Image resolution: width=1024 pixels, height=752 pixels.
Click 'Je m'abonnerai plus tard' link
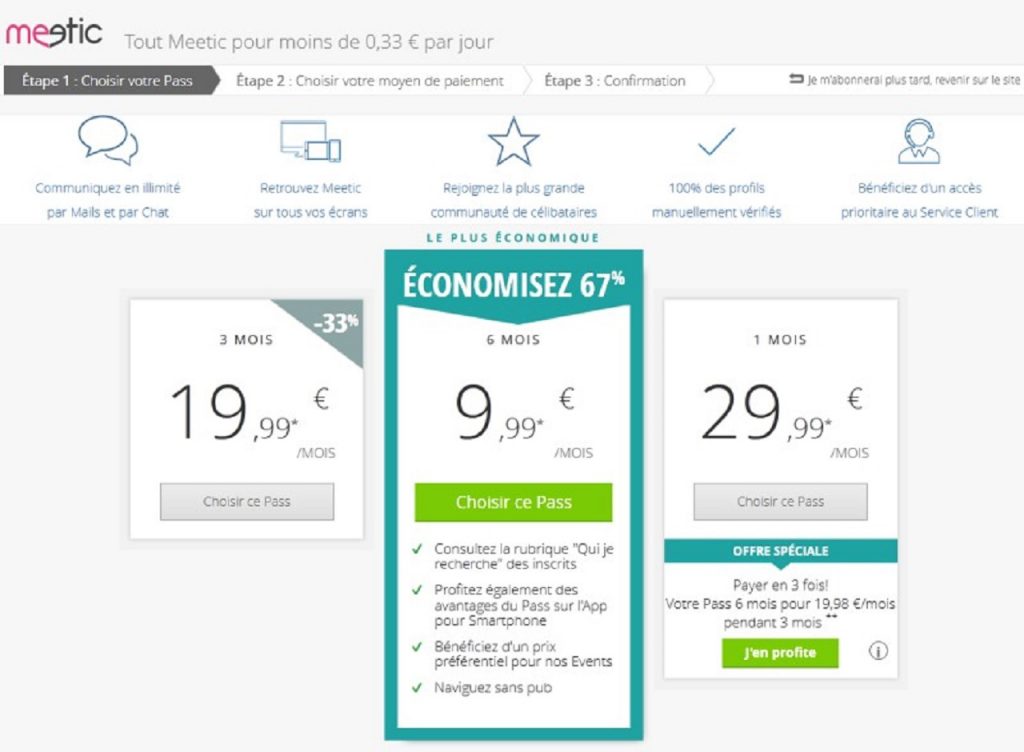pos(914,81)
